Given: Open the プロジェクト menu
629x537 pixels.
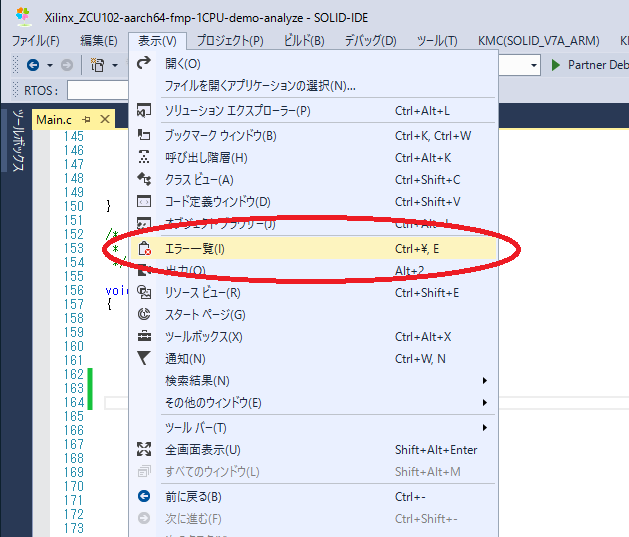Looking at the screenshot, I should tap(230, 41).
